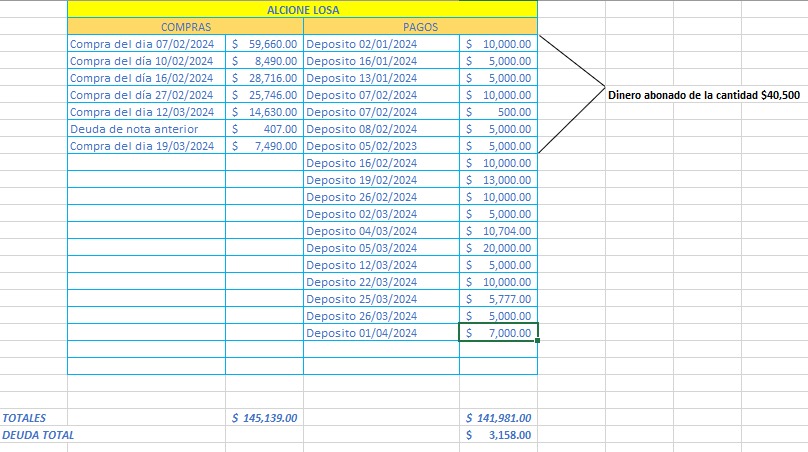808x452 pixels.
Task: Select cell Deposito 13/01/2024
Action: point(381,78)
